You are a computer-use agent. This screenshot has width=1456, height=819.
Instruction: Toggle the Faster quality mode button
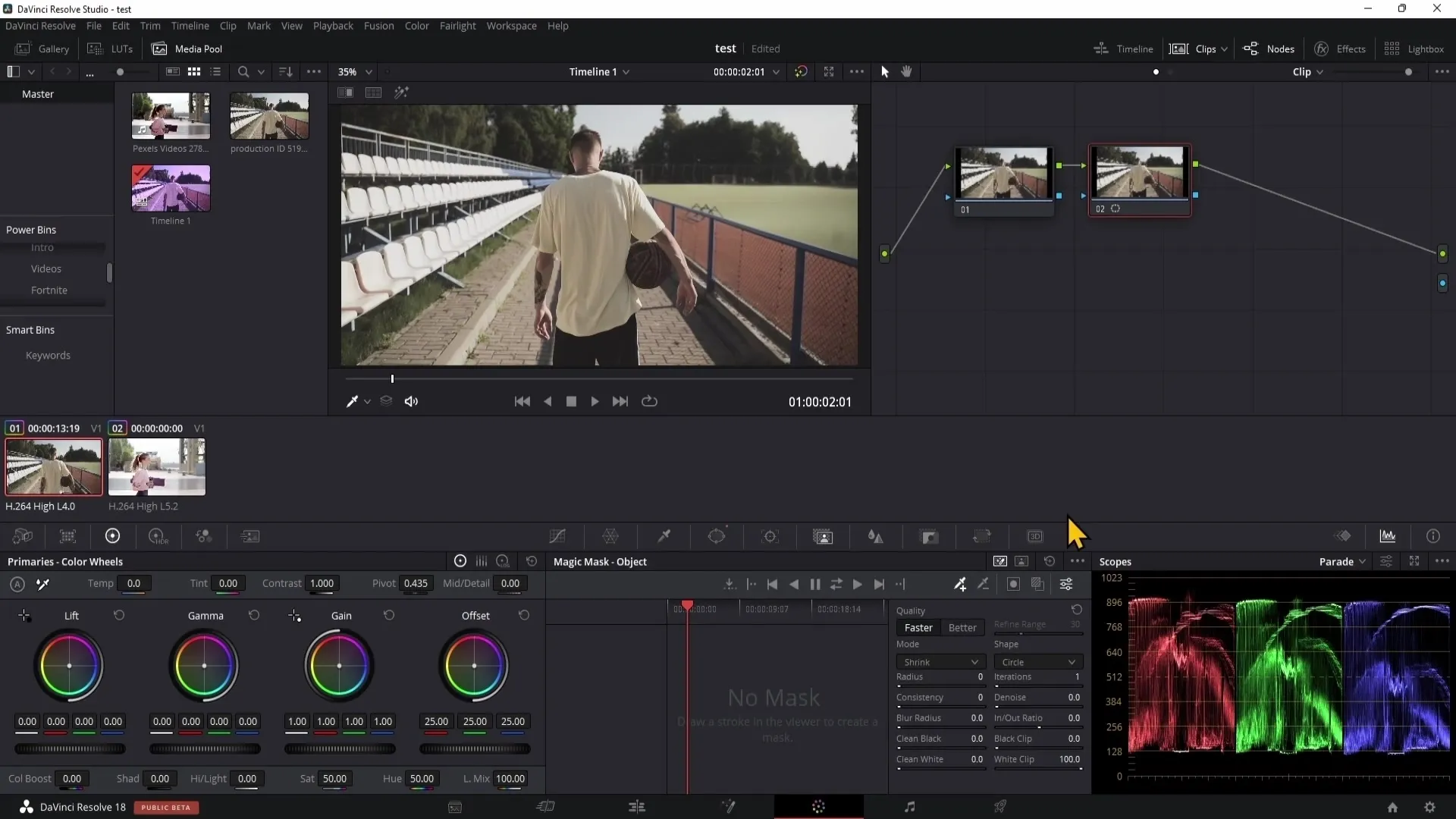tap(919, 627)
